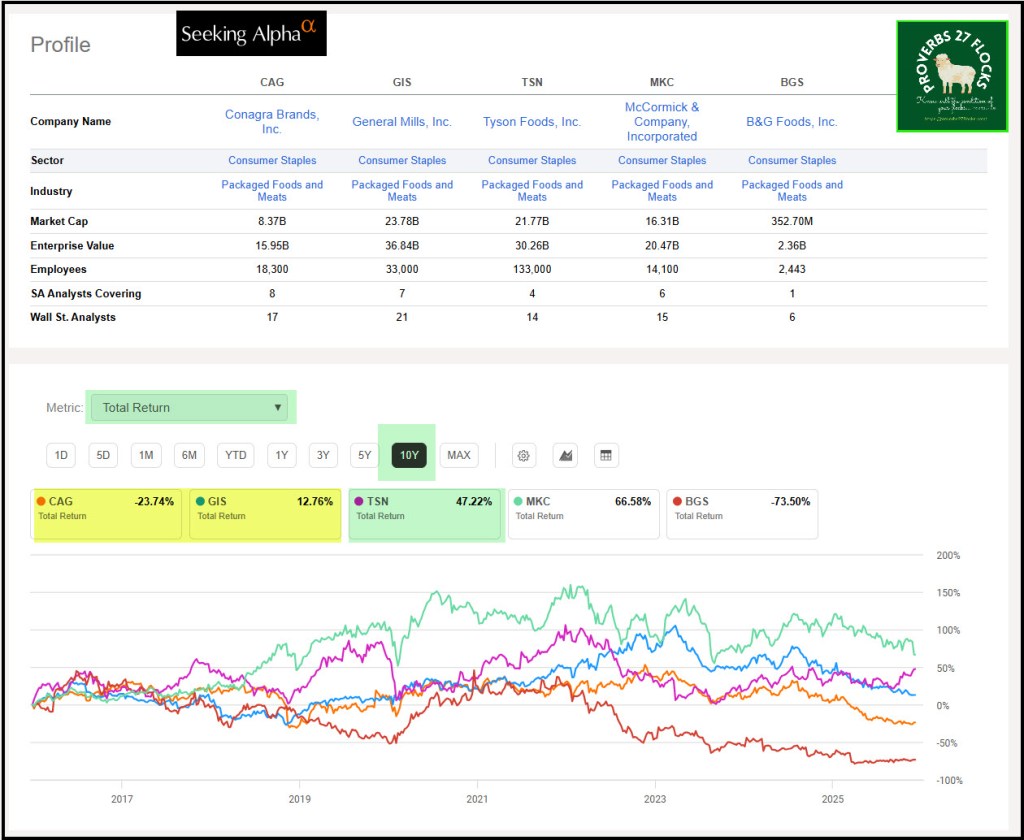
Task: Click B&G Foods, Inc. company link
Action: pos(792,121)
